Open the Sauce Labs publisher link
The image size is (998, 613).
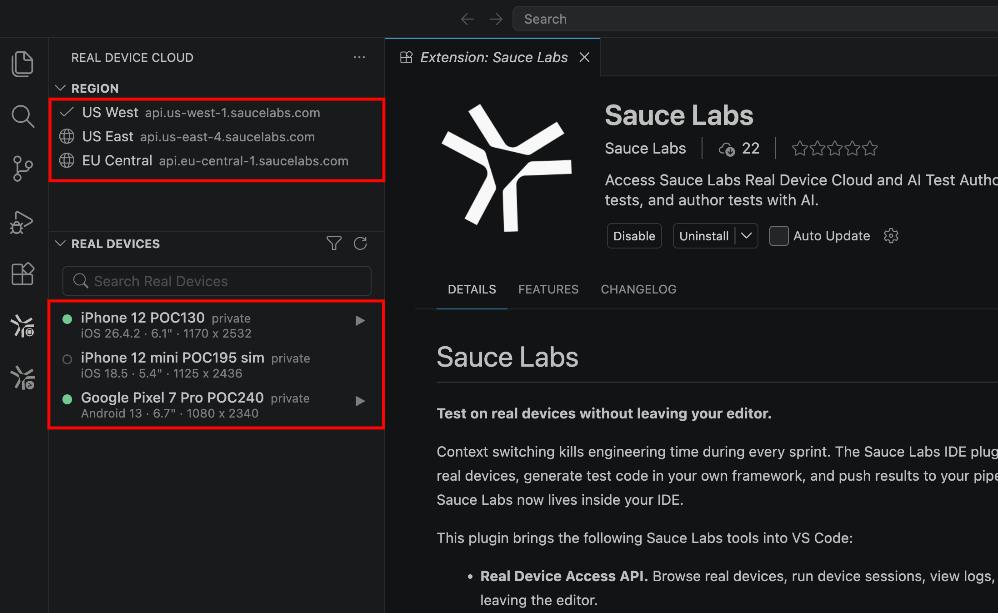click(x=645, y=148)
